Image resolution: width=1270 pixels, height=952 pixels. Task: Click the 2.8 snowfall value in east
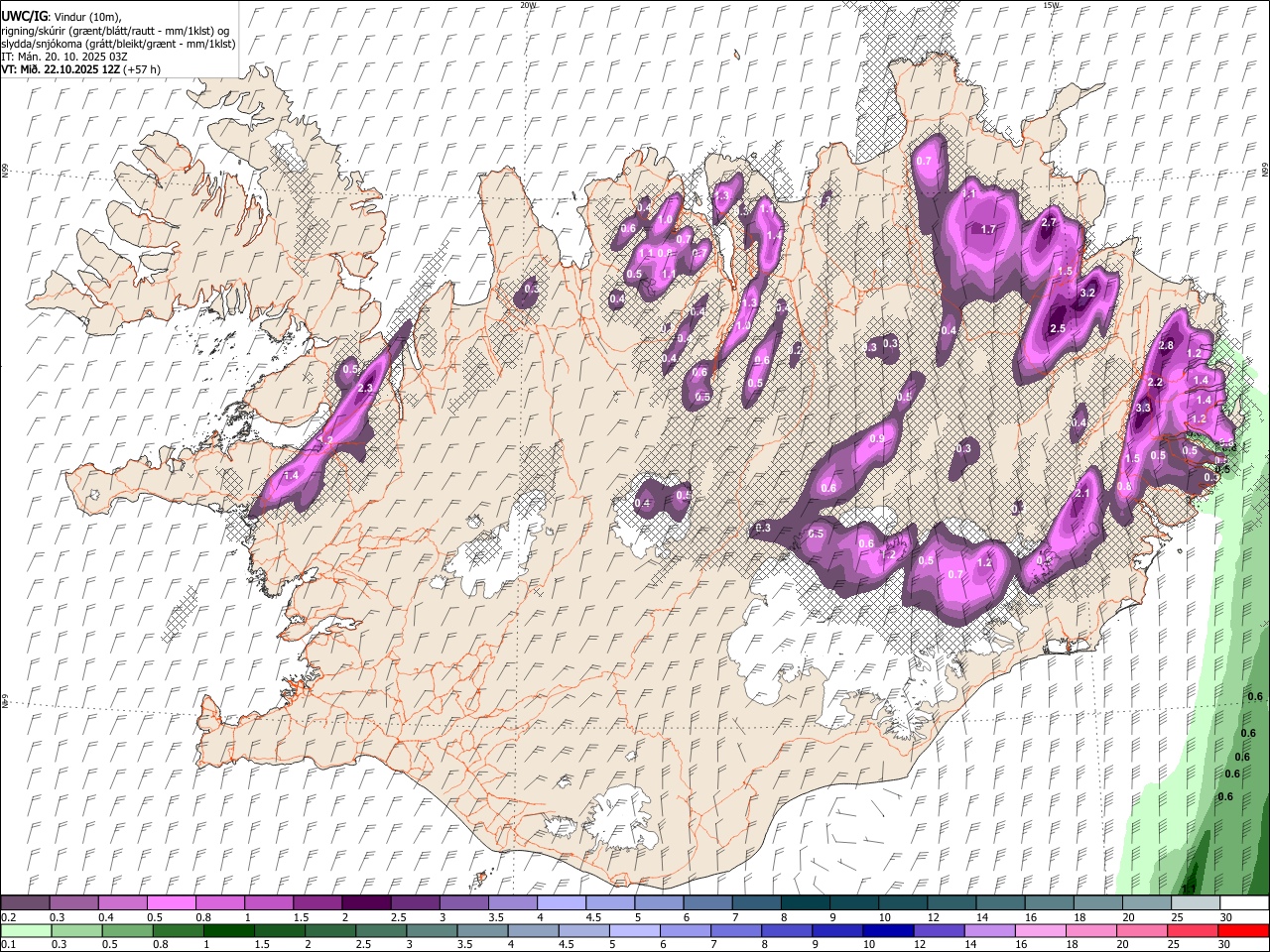[1166, 345]
